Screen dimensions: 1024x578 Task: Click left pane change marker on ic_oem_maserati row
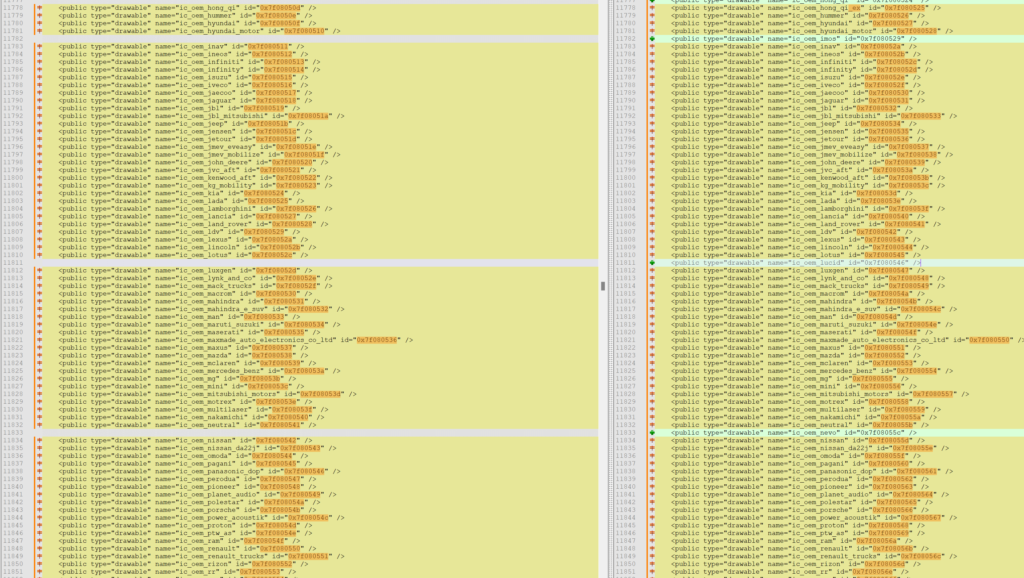click(40, 332)
